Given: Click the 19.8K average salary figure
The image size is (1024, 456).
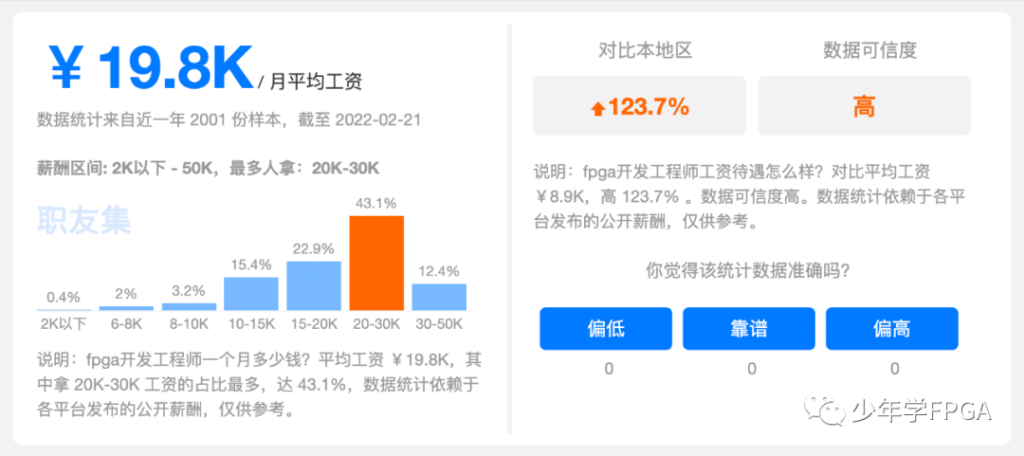Looking at the screenshot, I should [174, 68].
